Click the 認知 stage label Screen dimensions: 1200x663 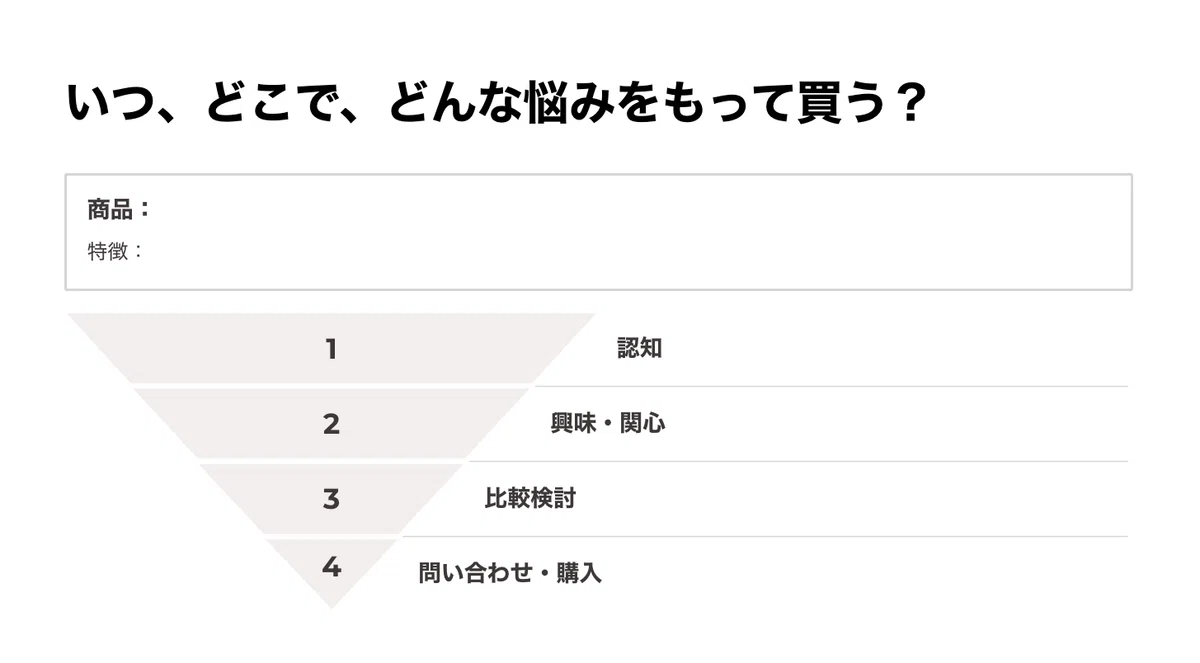pyautogui.click(x=640, y=349)
